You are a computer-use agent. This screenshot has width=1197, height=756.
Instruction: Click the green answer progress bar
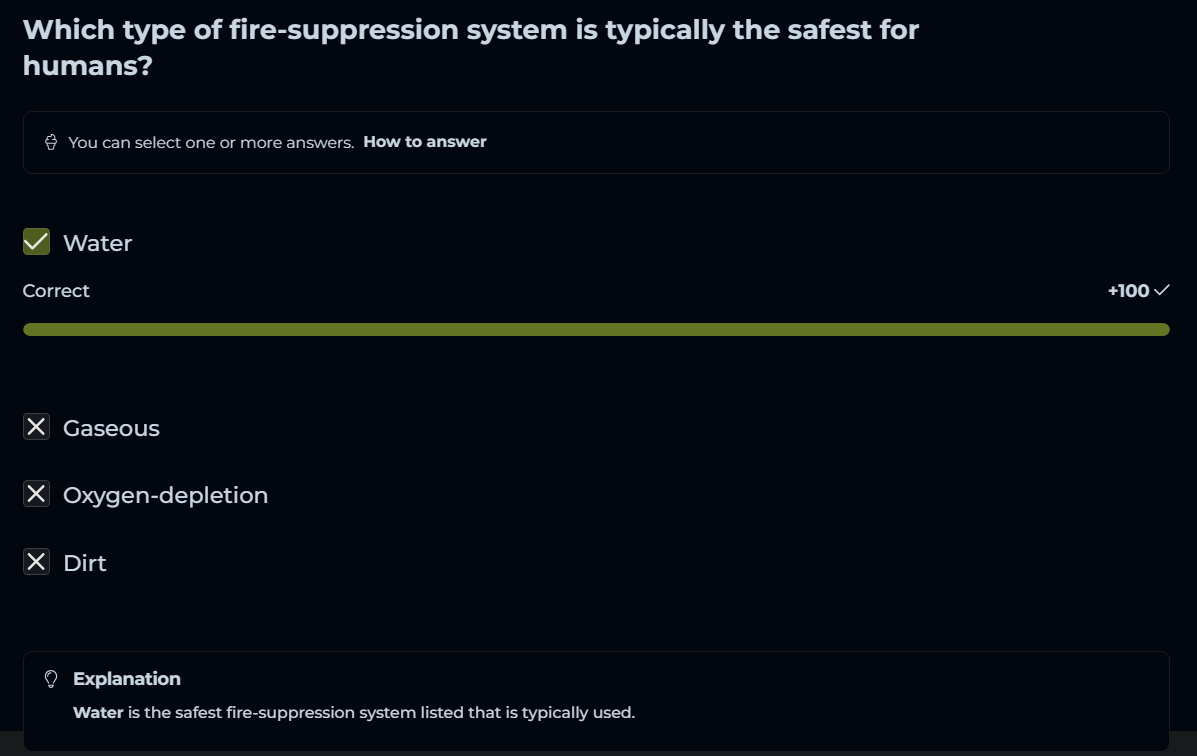point(596,329)
